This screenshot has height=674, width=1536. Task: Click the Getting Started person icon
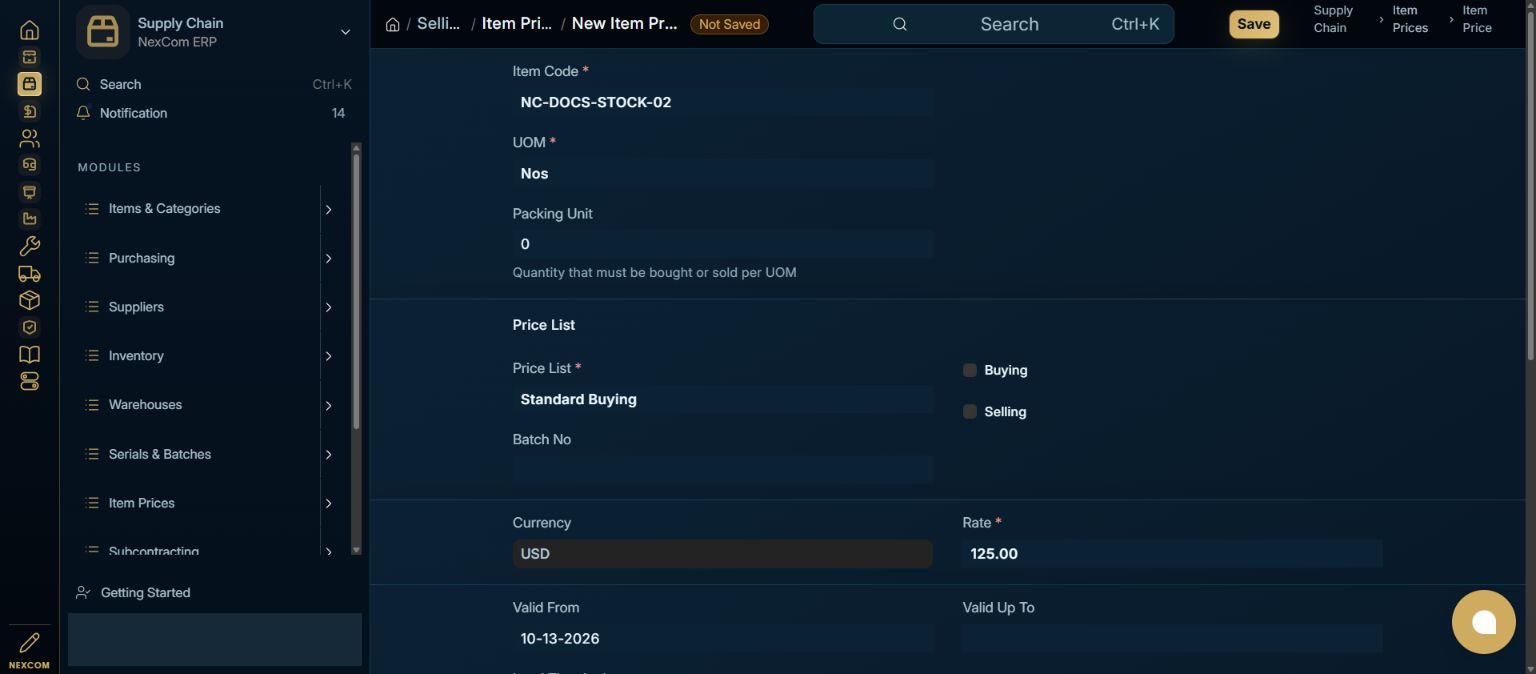pos(84,592)
